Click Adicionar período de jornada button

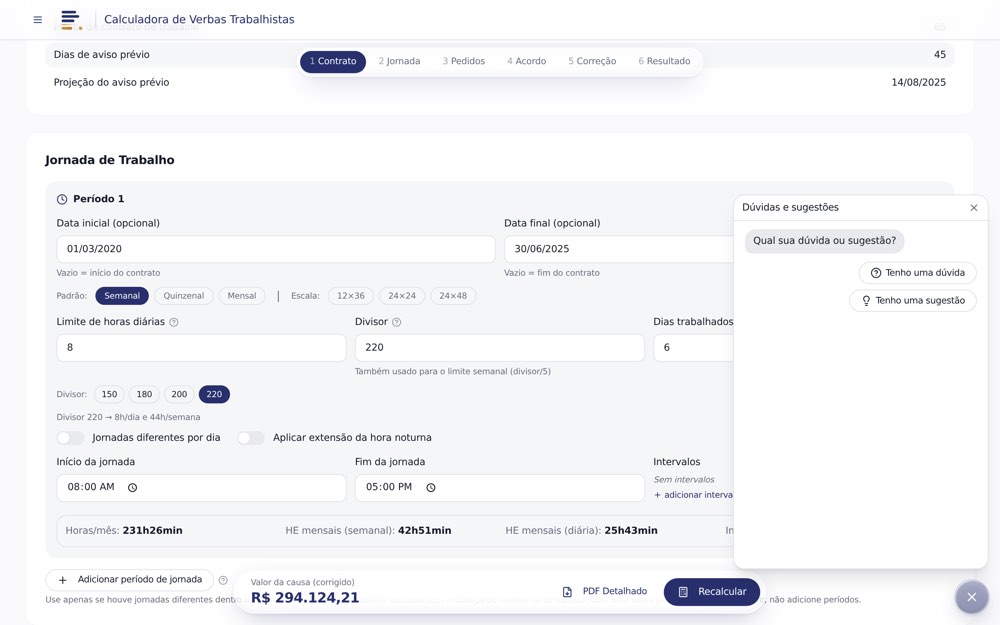(129, 580)
